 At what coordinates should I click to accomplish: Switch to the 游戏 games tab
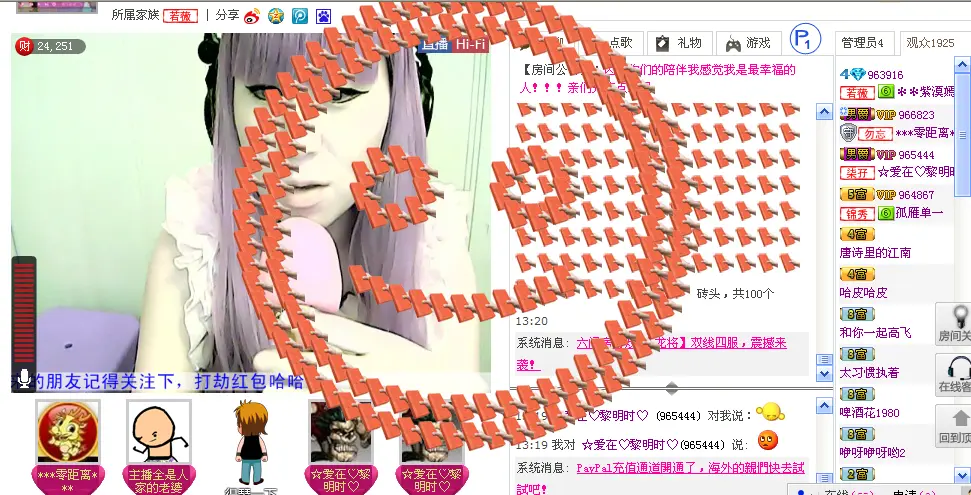[749, 43]
